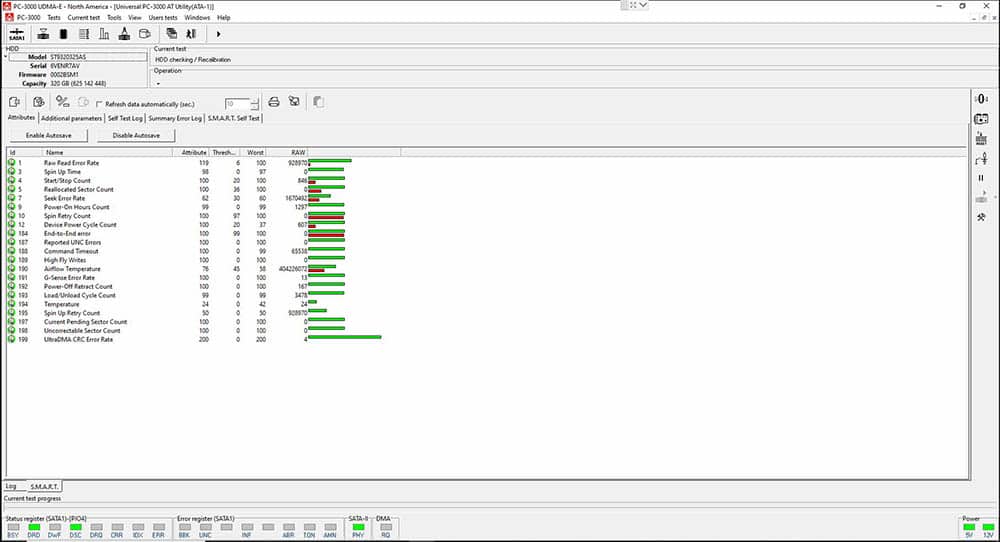1000x542 pixels.
Task: Switch to Additional parameters tab
Action: (x=71, y=118)
